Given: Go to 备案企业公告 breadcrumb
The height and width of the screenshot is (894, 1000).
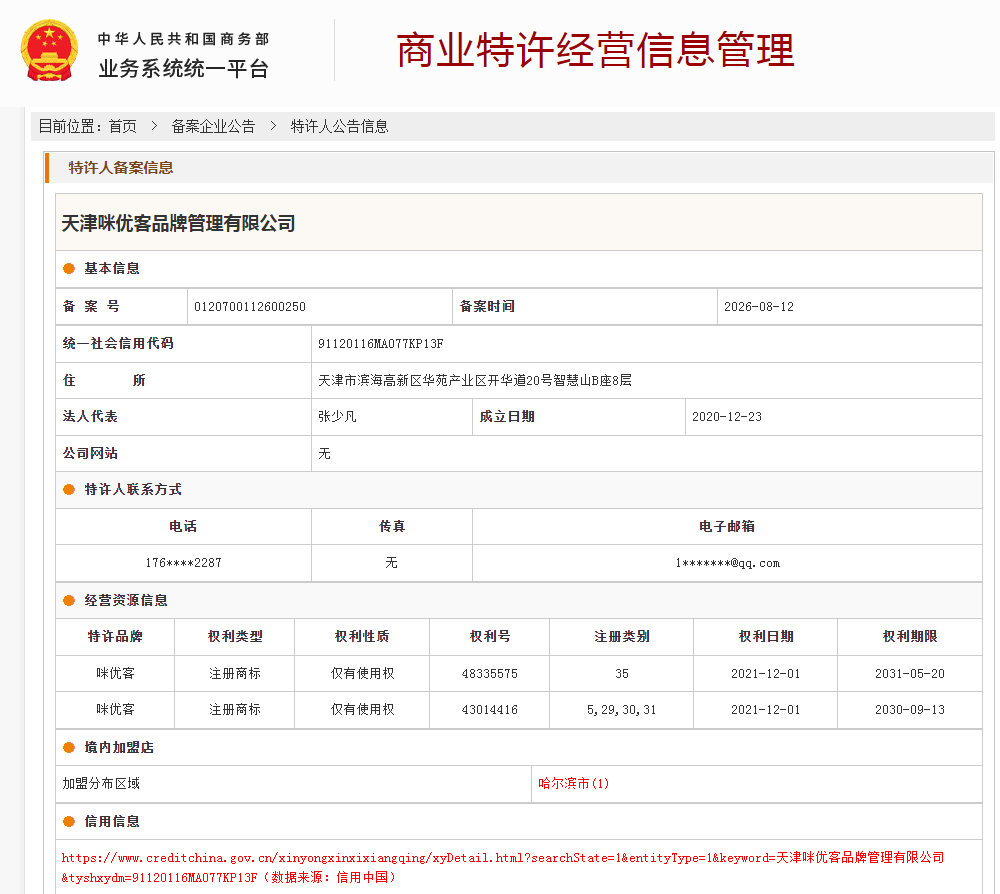Looking at the screenshot, I should [x=213, y=126].
